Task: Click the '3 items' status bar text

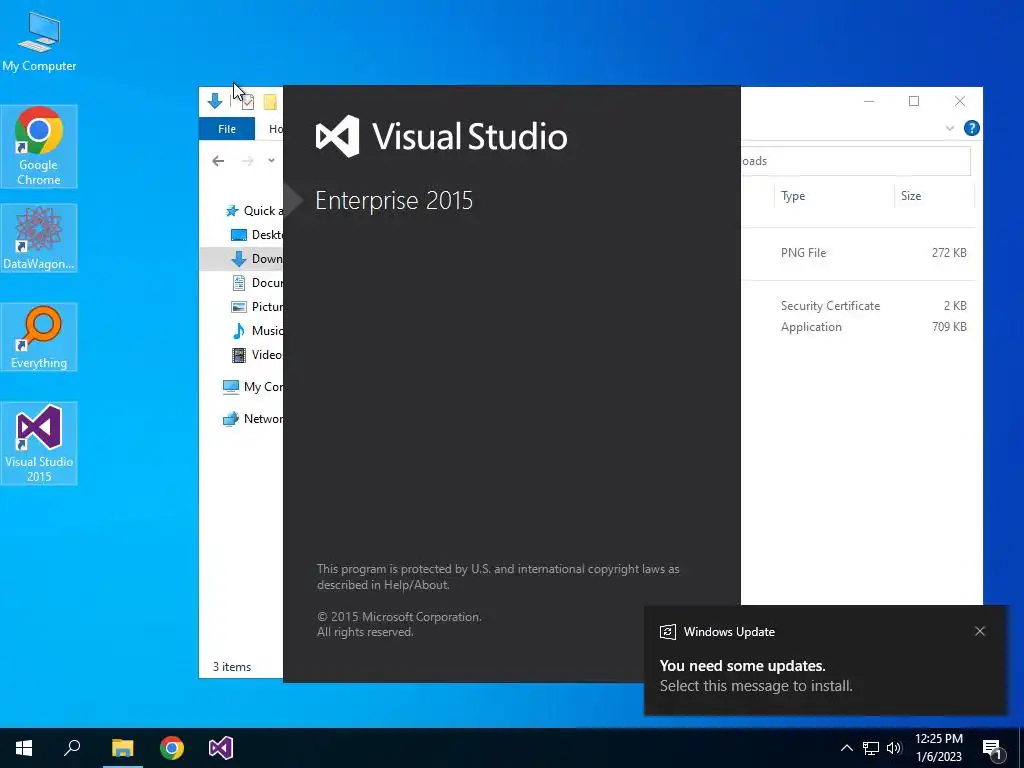Action: (232, 667)
